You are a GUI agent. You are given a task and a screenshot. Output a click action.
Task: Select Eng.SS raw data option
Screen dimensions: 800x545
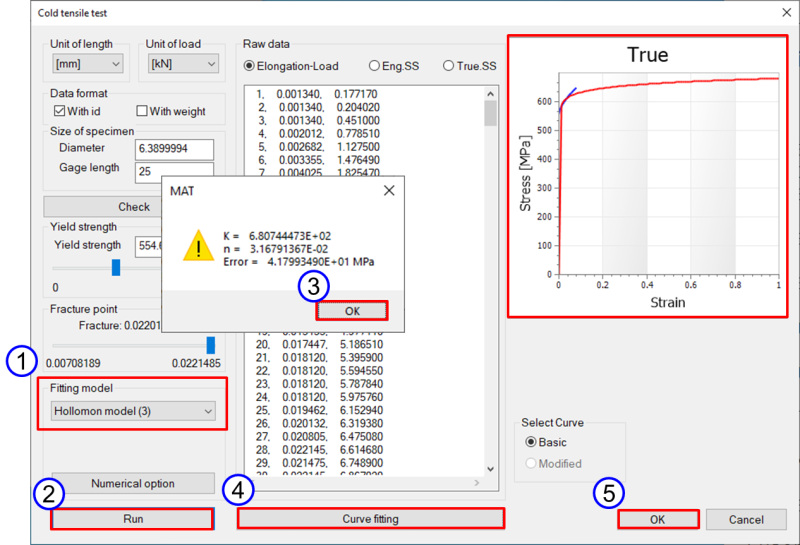tap(374, 65)
